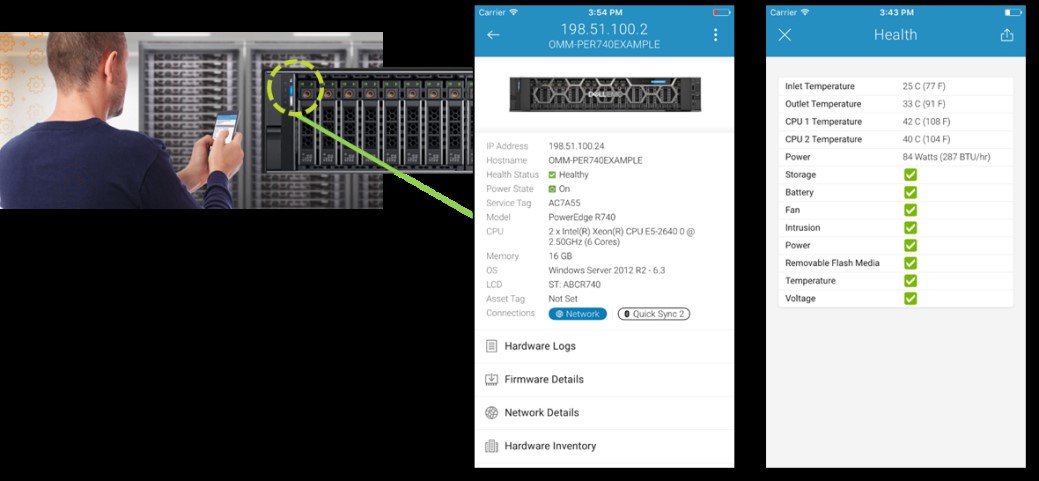The image size is (1039, 481).
Task: Tap the Fan green checkmark
Action: [x=910, y=210]
